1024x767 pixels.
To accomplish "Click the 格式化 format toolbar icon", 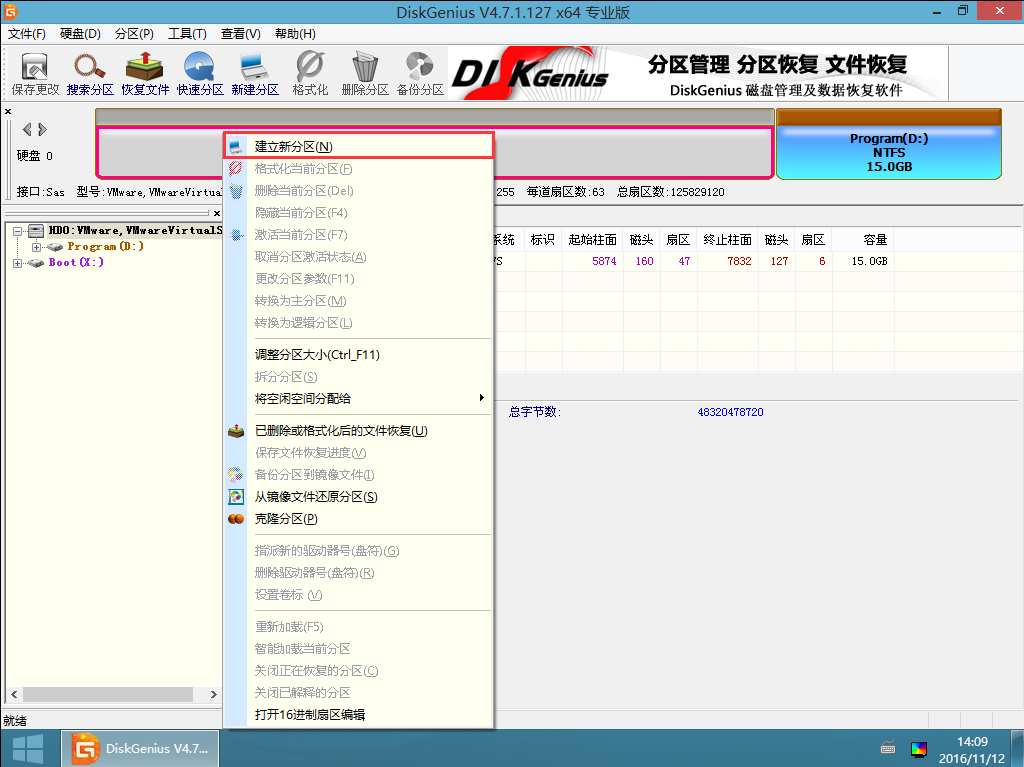I will 310,74.
